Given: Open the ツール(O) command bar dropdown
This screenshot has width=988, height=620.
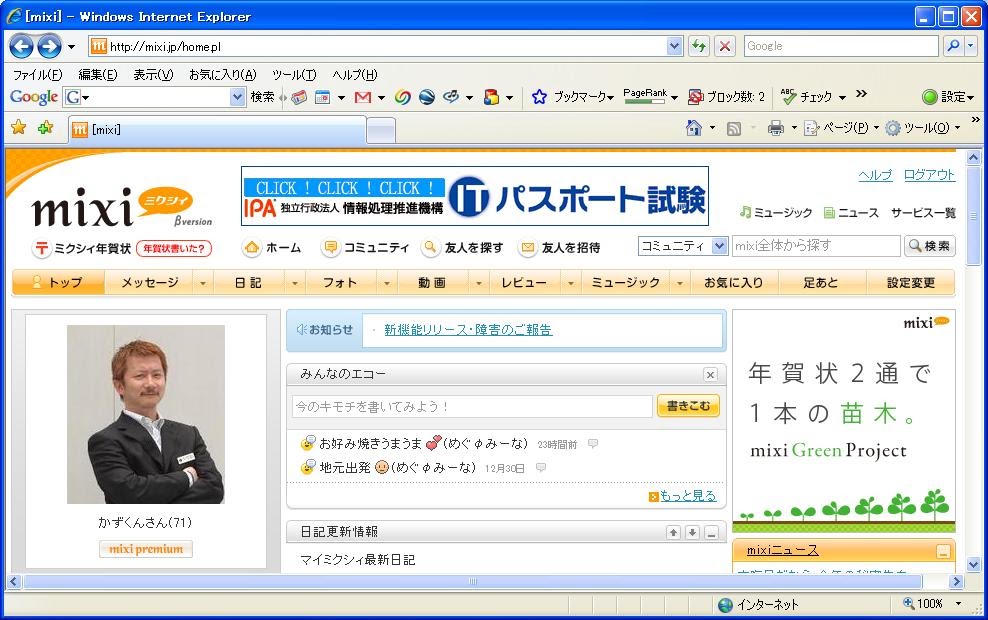Looking at the screenshot, I should [x=957, y=128].
